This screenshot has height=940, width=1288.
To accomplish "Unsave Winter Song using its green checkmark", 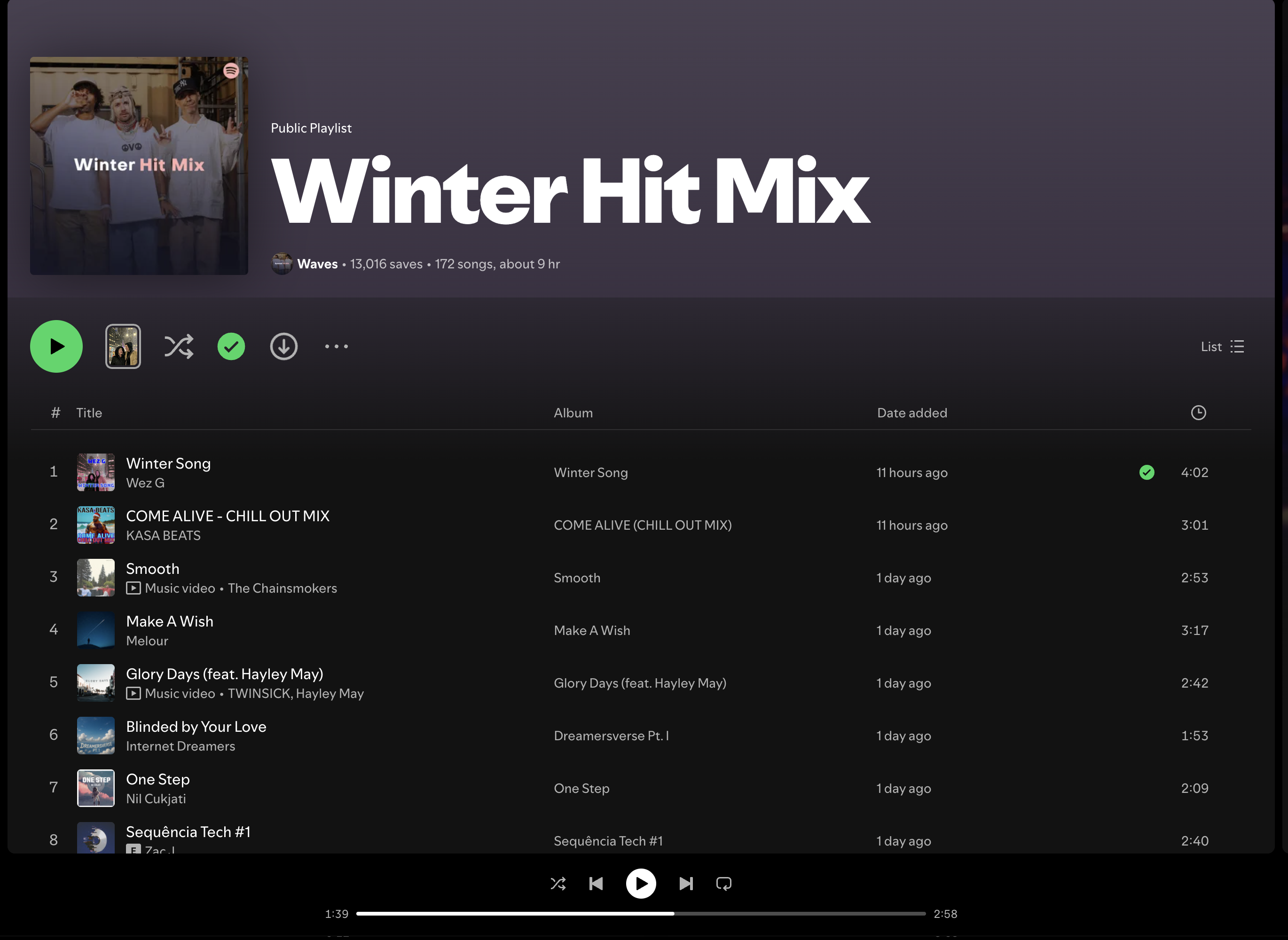I will pyautogui.click(x=1147, y=472).
